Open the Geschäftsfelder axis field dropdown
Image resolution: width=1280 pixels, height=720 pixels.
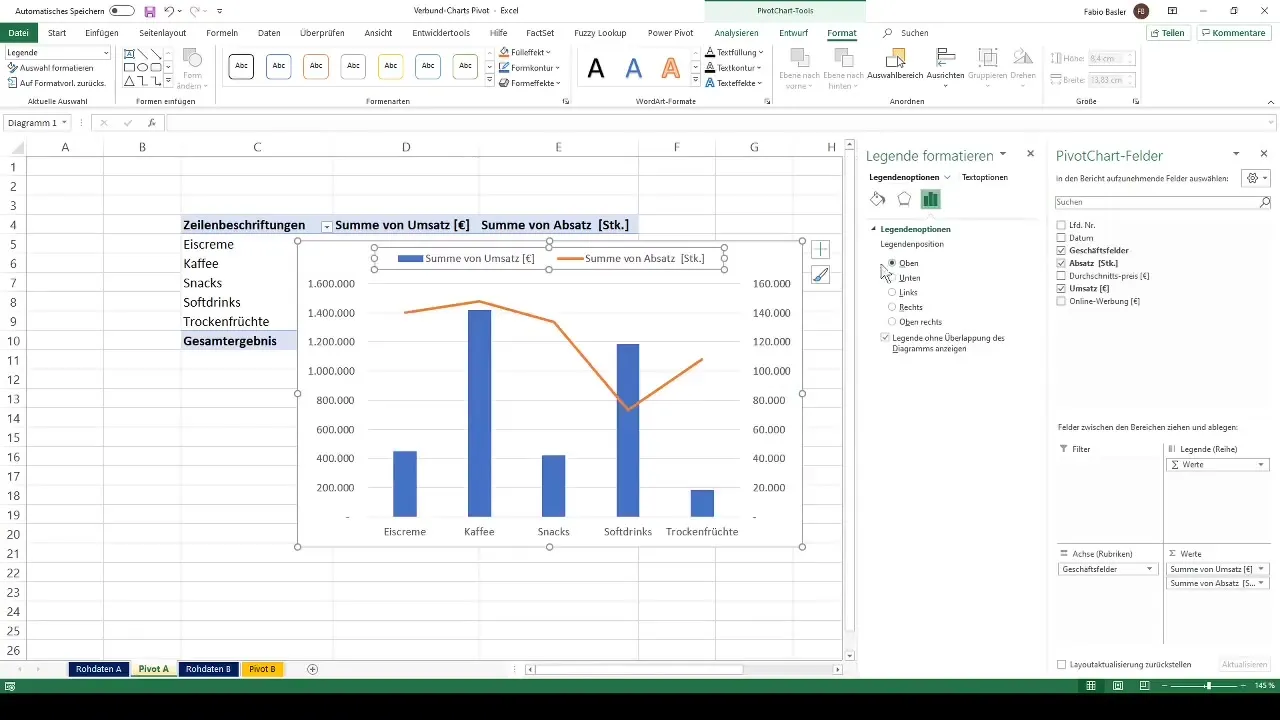point(1150,569)
